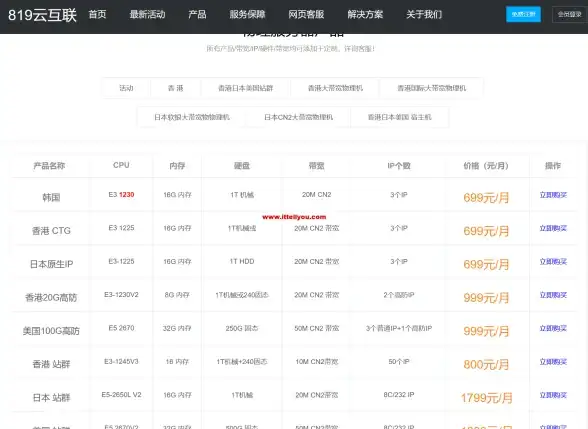Select the 香港国际大带宽物理机 tab

pyautogui.click(x=432, y=88)
